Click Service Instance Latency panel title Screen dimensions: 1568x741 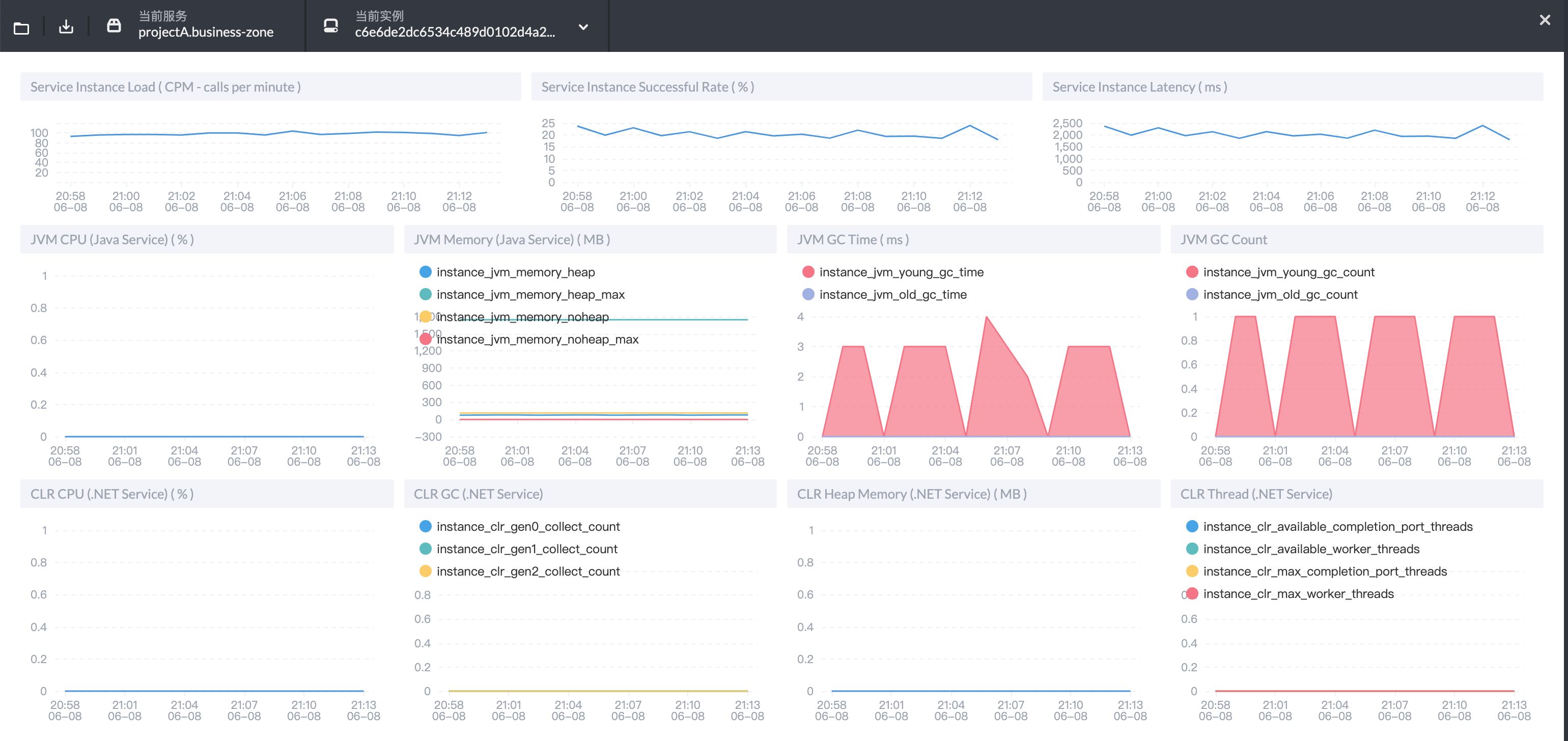click(1139, 87)
